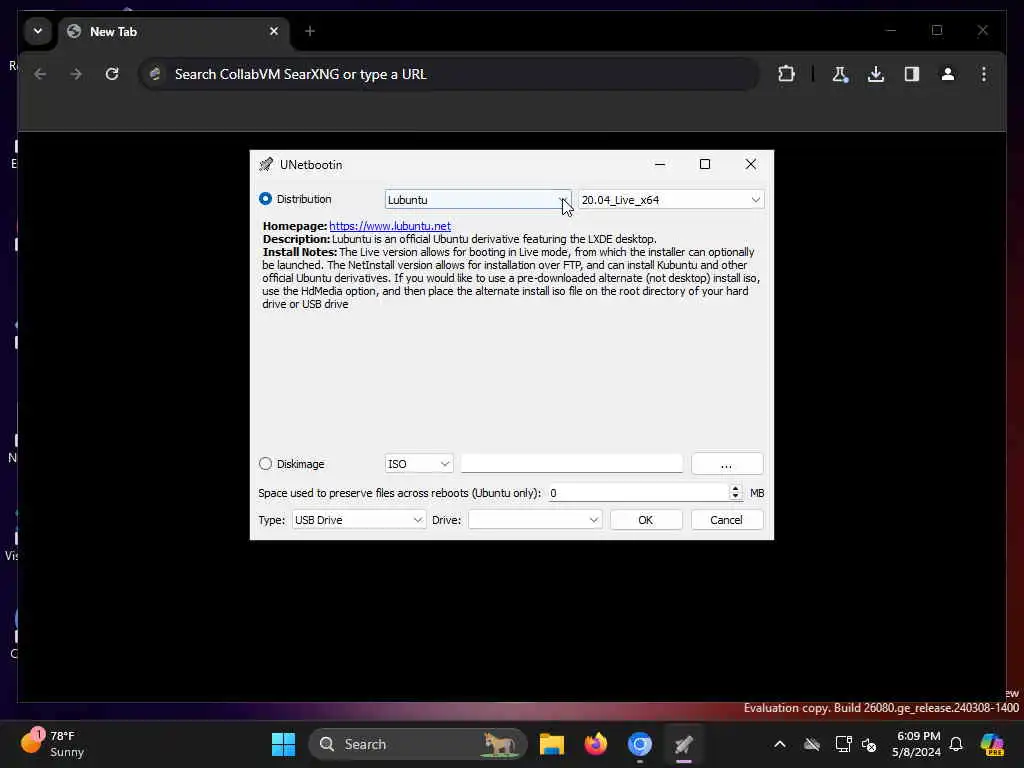This screenshot has width=1024, height=768.
Task: Go forward in browser history
Action: (x=76, y=74)
